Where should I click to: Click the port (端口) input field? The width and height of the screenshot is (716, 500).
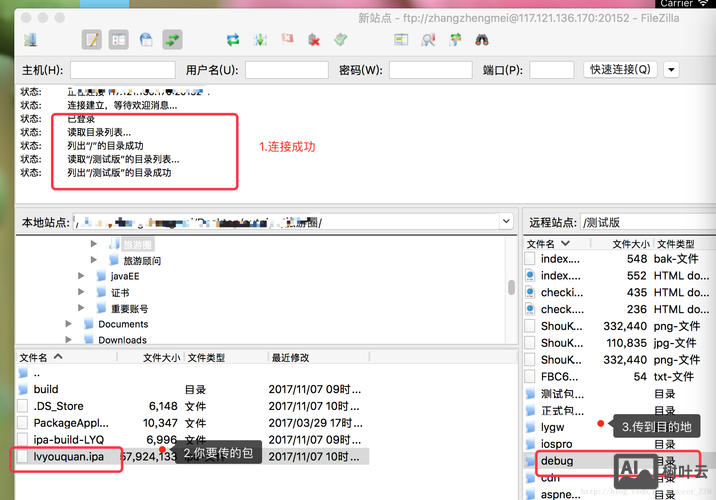552,70
